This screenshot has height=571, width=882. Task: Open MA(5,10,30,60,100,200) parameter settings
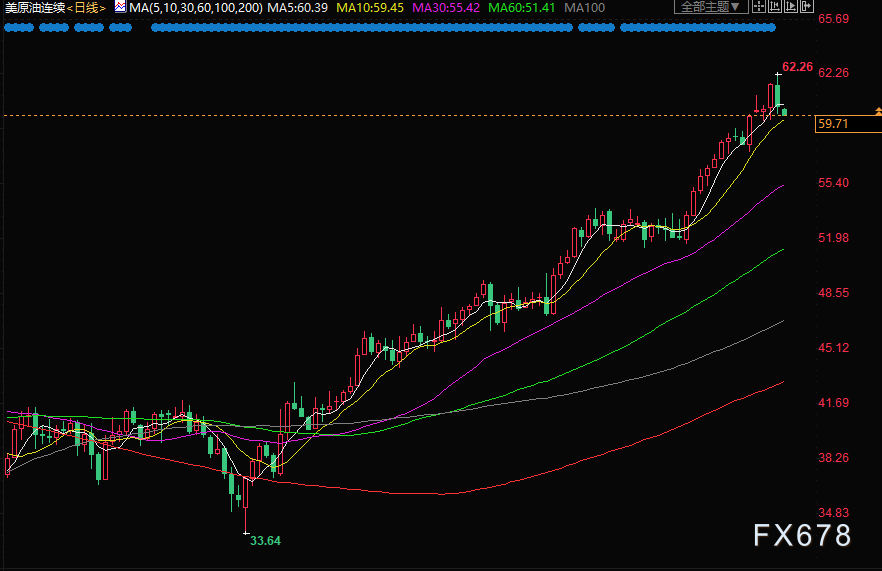[x=196, y=8]
